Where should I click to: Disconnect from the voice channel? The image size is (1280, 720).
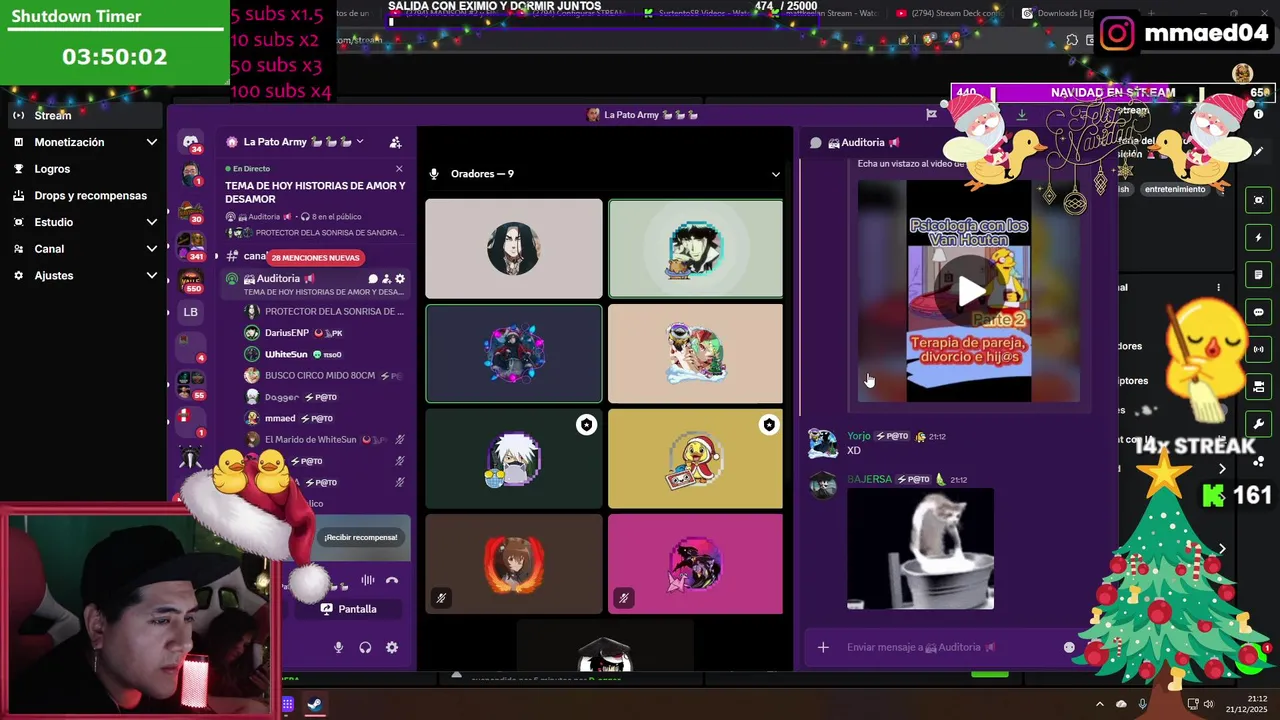[392, 580]
